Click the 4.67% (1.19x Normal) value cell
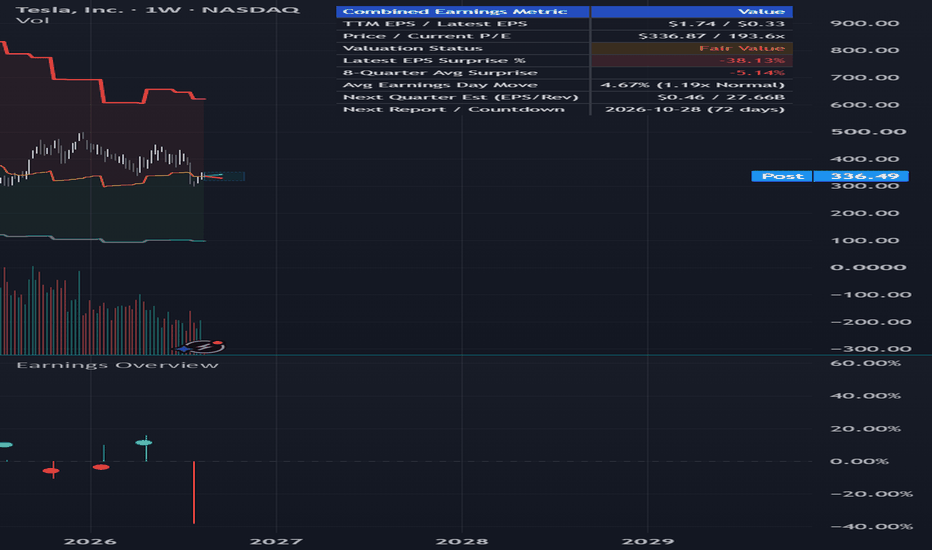The width and height of the screenshot is (932, 550). (692, 85)
